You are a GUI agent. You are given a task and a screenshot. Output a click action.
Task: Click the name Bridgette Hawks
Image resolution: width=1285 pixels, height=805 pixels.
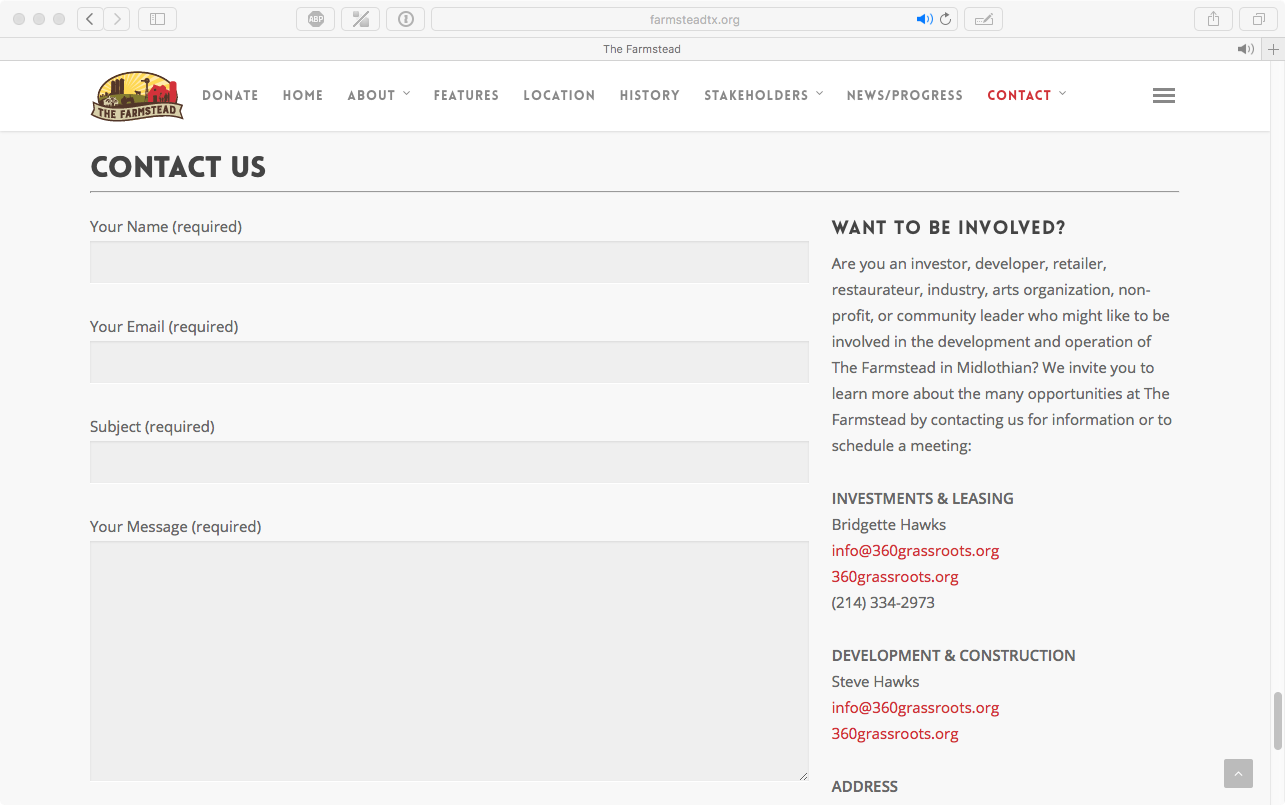pyautogui.click(x=889, y=525)
